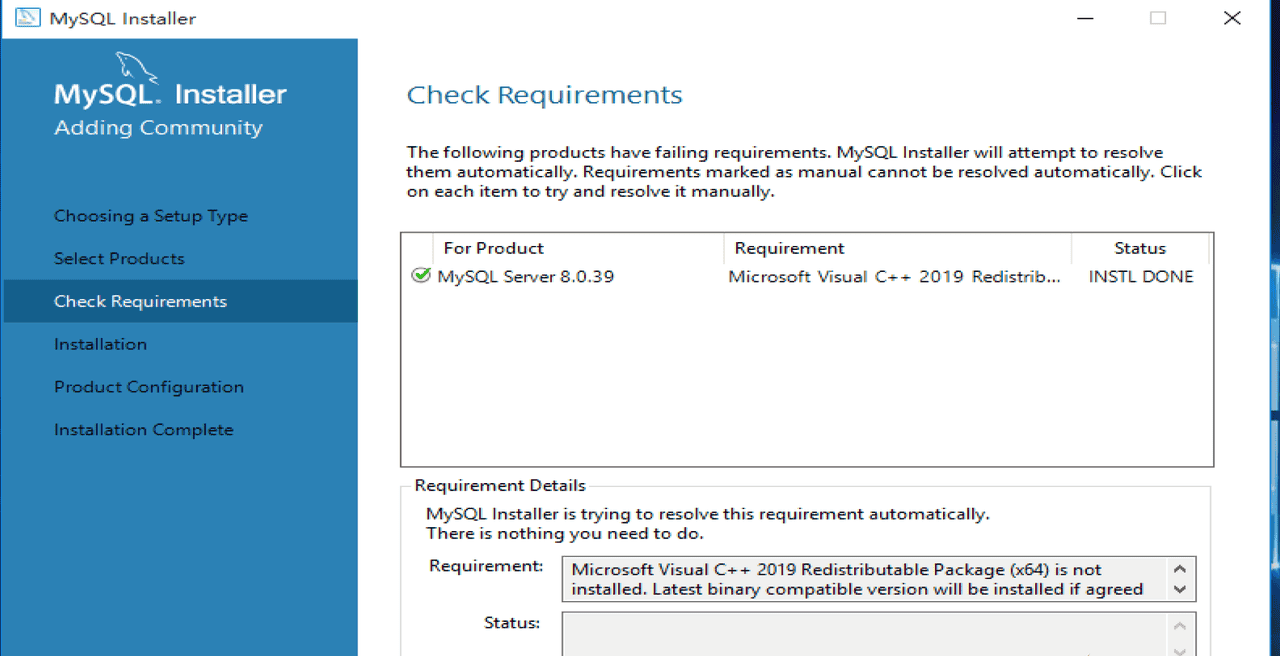Click inside the empty Status field

pyautogui.click(x=860, y=634)
